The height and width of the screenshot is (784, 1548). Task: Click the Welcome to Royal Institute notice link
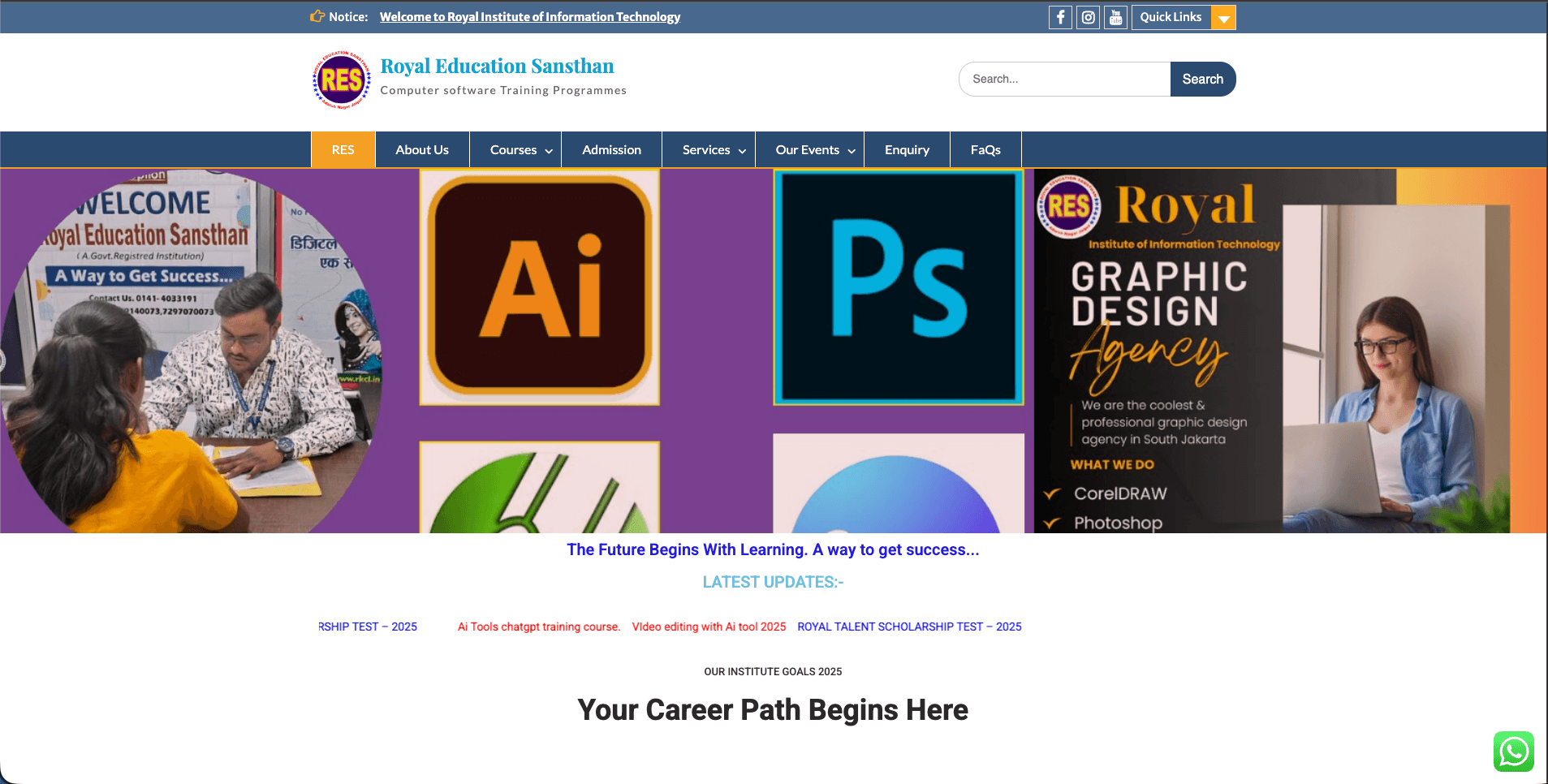[x=530, y=17]
